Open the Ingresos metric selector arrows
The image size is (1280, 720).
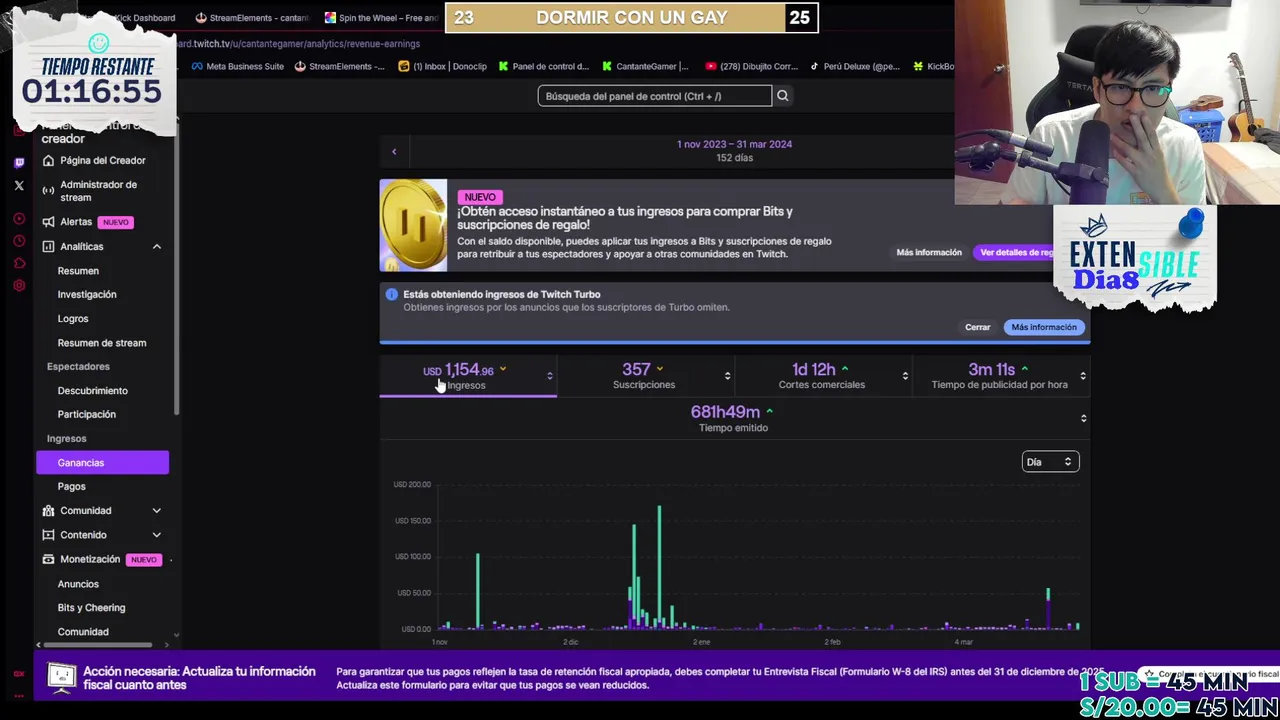(549, 376)
